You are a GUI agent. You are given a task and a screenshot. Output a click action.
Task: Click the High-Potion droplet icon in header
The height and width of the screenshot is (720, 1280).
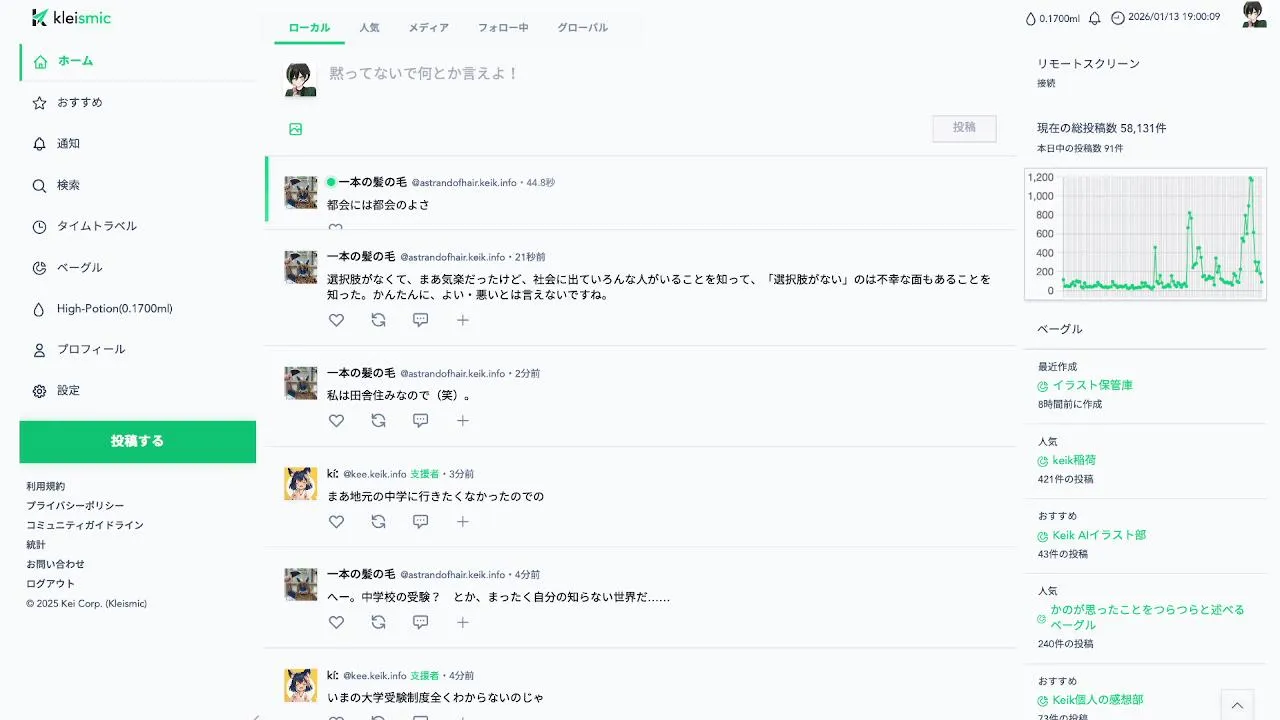coord(1031,18)
